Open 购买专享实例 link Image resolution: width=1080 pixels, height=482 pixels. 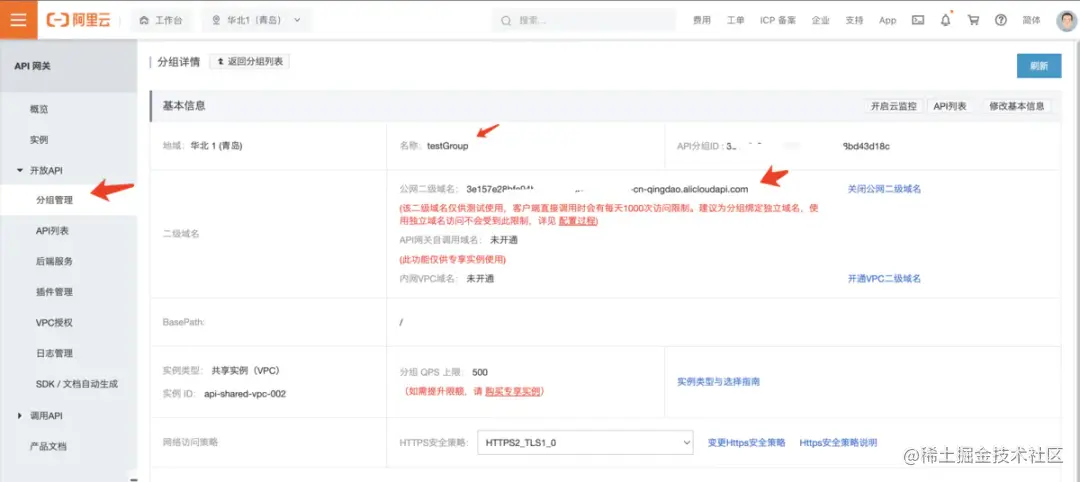[513, 391]
